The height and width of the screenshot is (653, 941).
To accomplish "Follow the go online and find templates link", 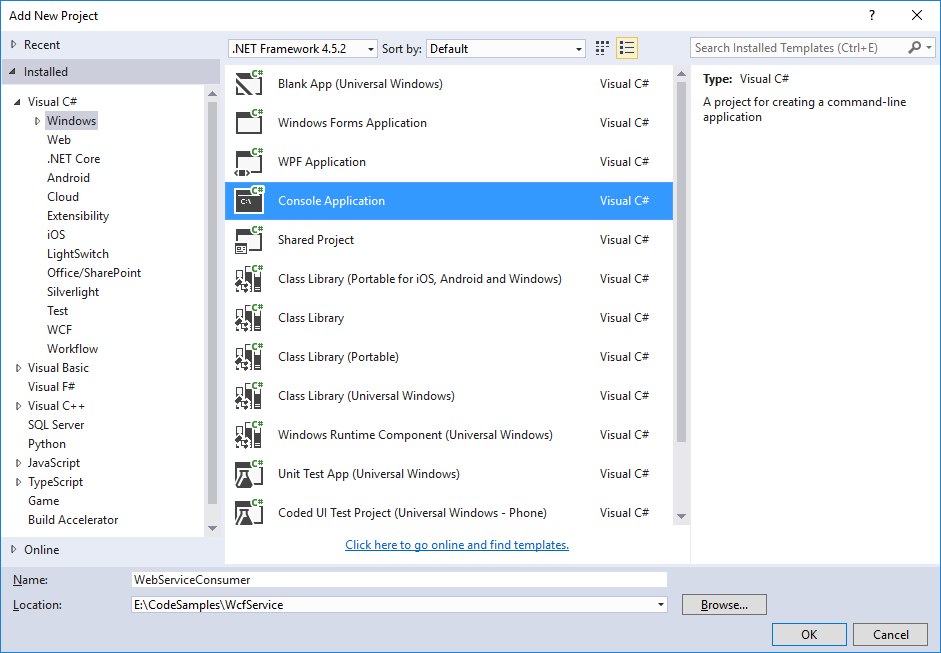I will (x=457, y=544).
